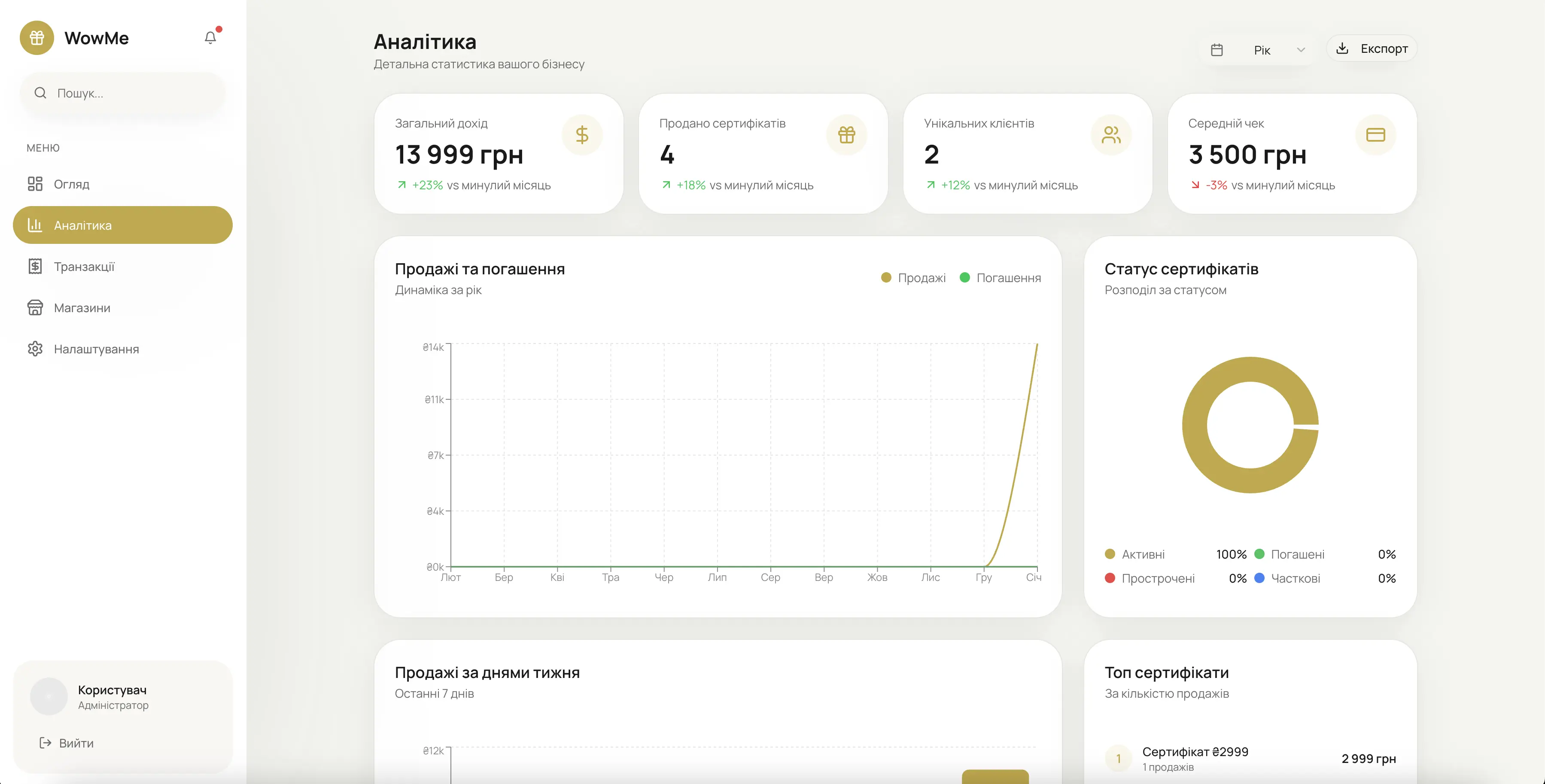Switch to Транзакції section
The image size is (1545, 784).
tap(86, 266)
